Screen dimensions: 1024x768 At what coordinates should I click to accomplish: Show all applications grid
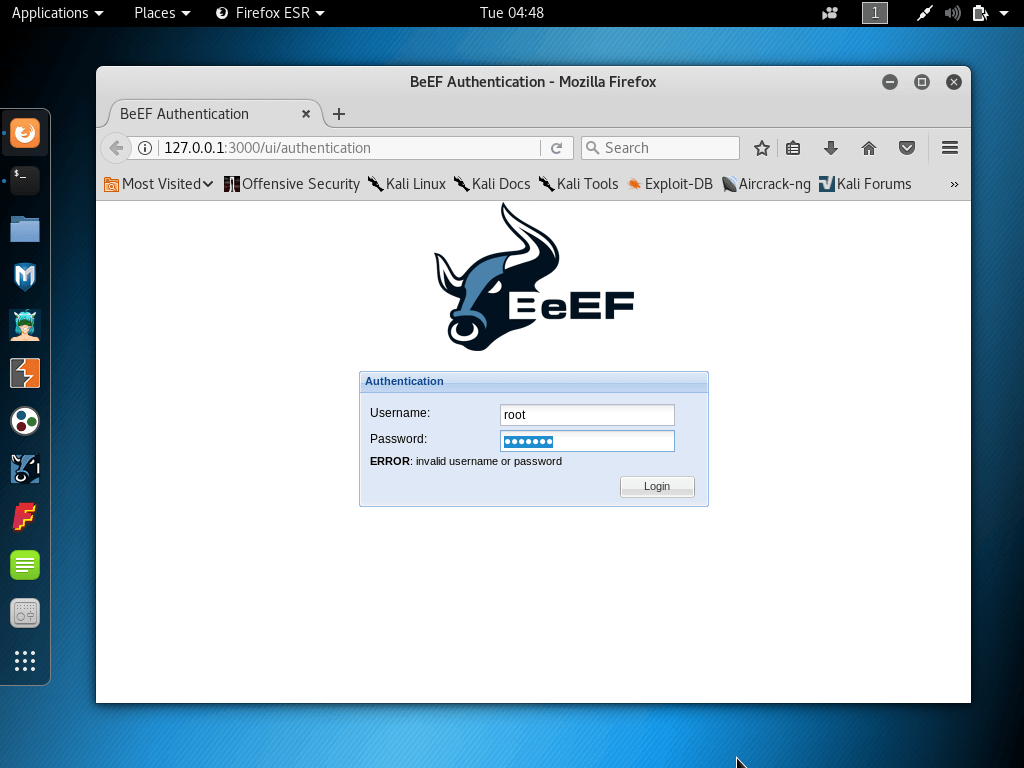[x=25, y=661]
